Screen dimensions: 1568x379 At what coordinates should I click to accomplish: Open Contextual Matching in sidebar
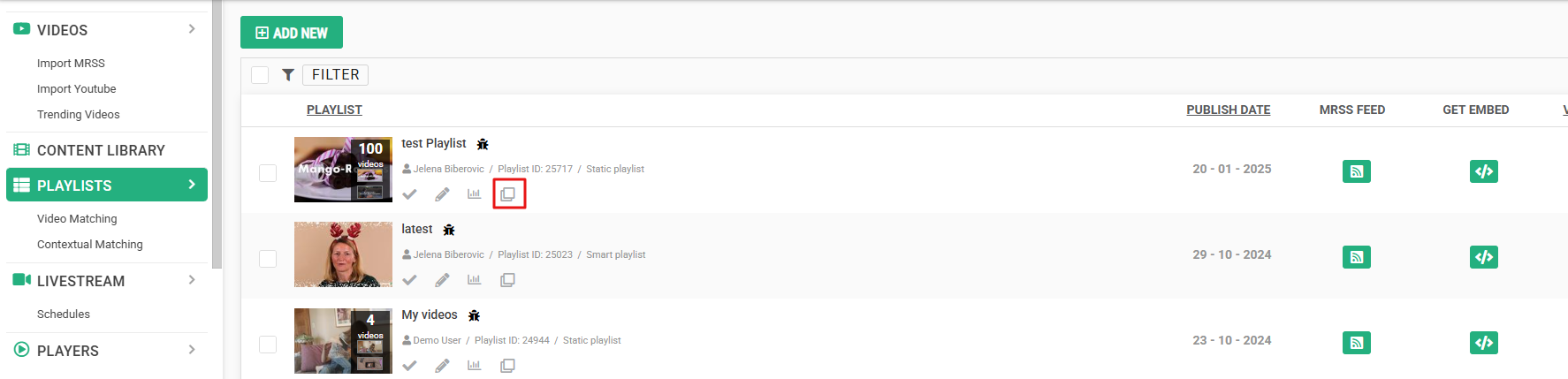pyautogui.click(x=90, y=245)
